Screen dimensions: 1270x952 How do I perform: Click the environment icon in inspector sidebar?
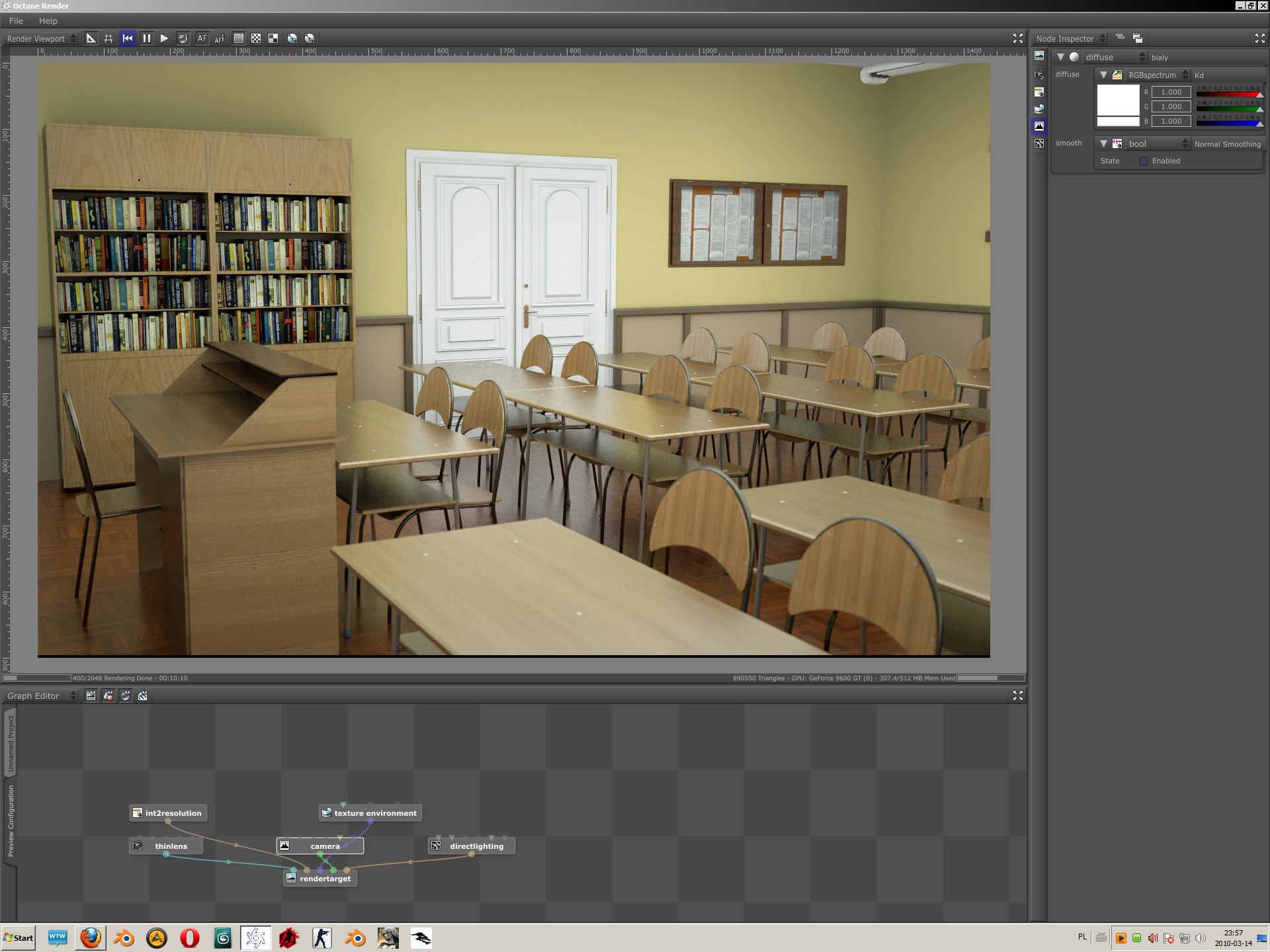click(1039, 109)
